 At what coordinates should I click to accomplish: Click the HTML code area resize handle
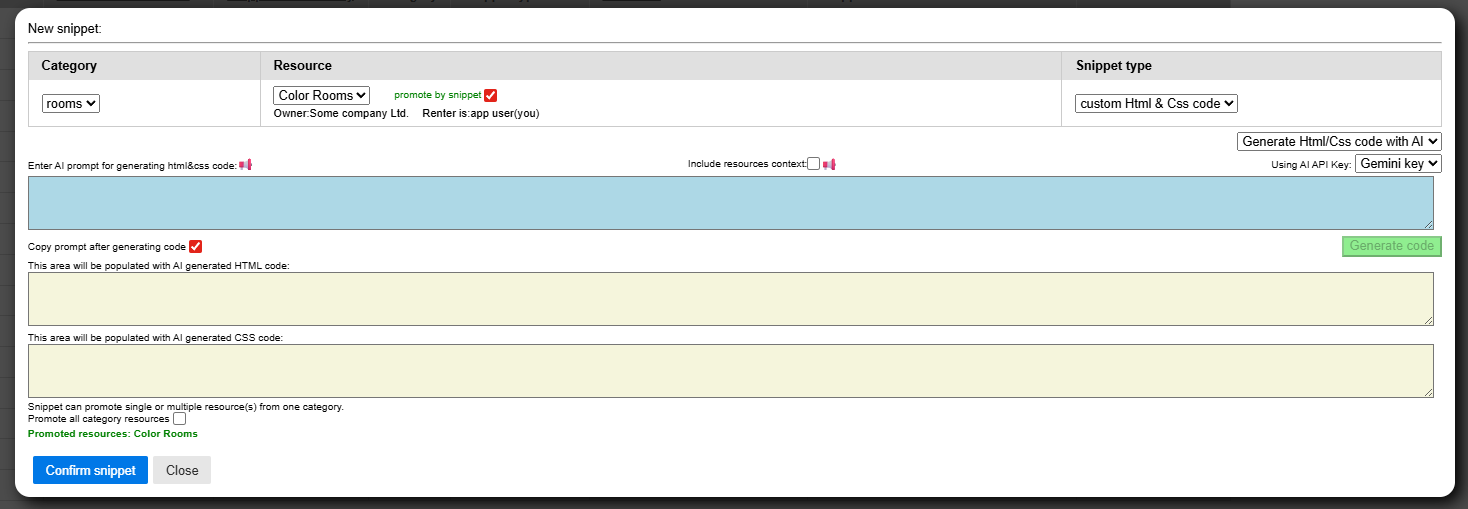[1428, 320]
